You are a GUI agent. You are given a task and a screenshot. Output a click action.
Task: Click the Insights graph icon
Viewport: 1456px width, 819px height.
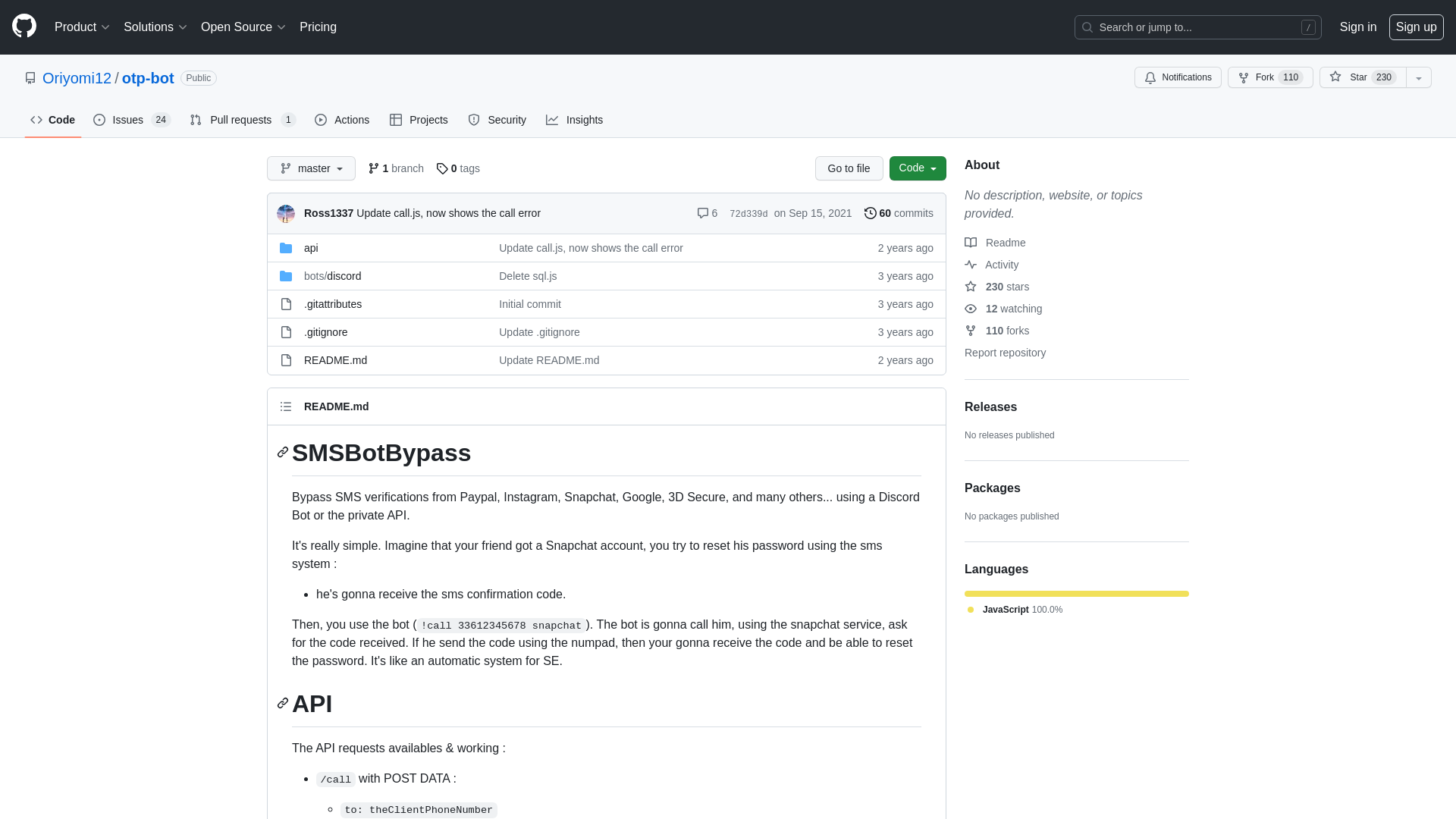(x=553, y=120)
